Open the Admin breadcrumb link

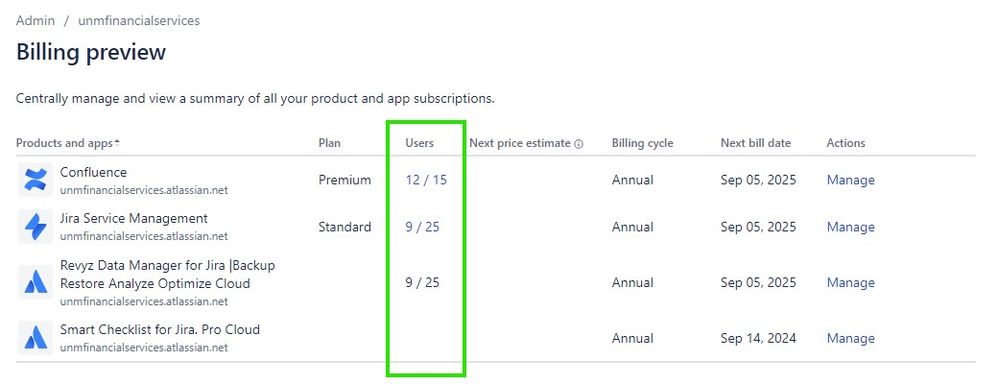[x=35, y=20]
